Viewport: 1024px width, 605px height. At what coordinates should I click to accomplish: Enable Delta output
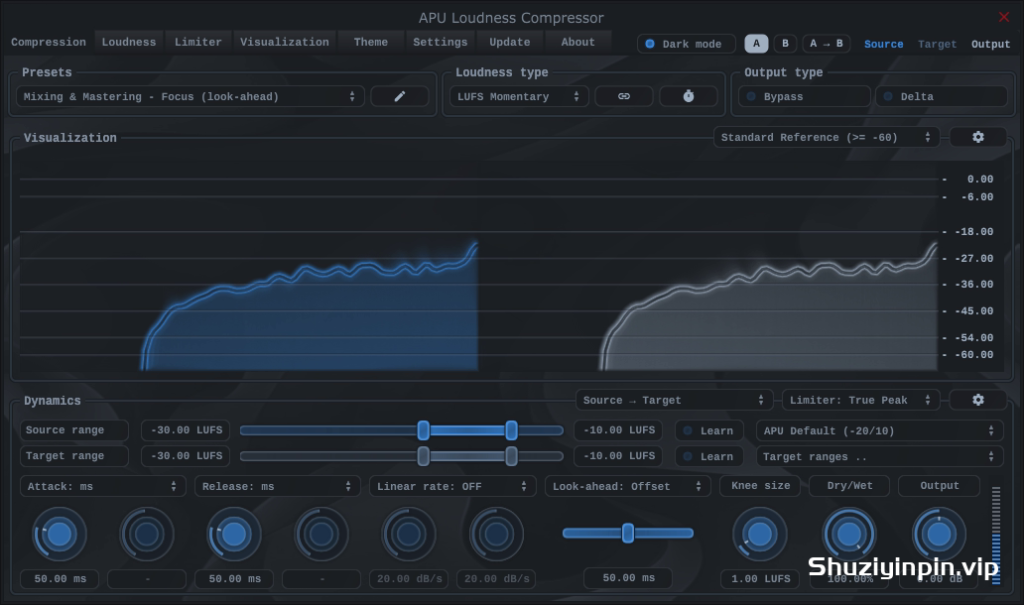click(941, 96)
